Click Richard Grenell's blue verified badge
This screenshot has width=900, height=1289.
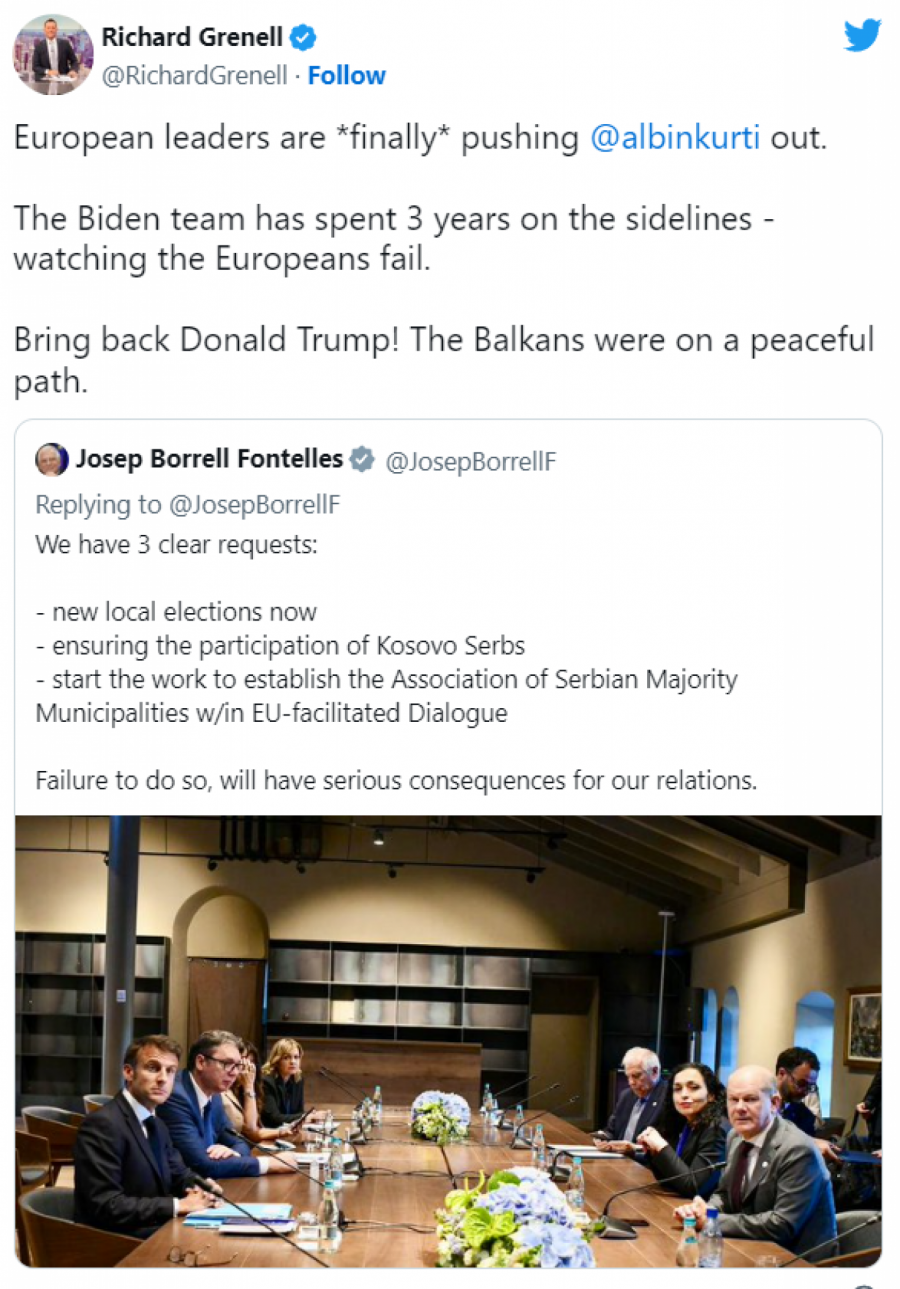click(x=303, y=38)
